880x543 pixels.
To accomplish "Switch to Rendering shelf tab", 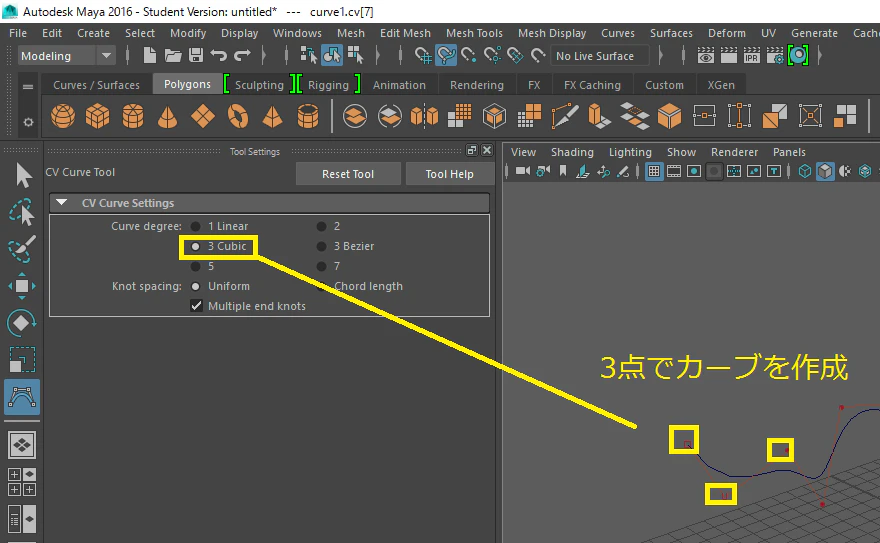I will pos(476,85).
